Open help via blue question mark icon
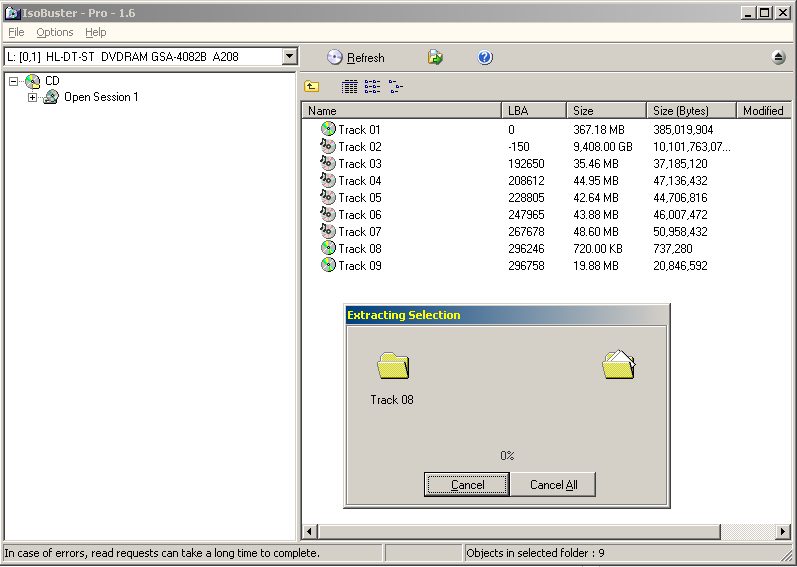This screenshot has width=797, height=567. point(485,57)
